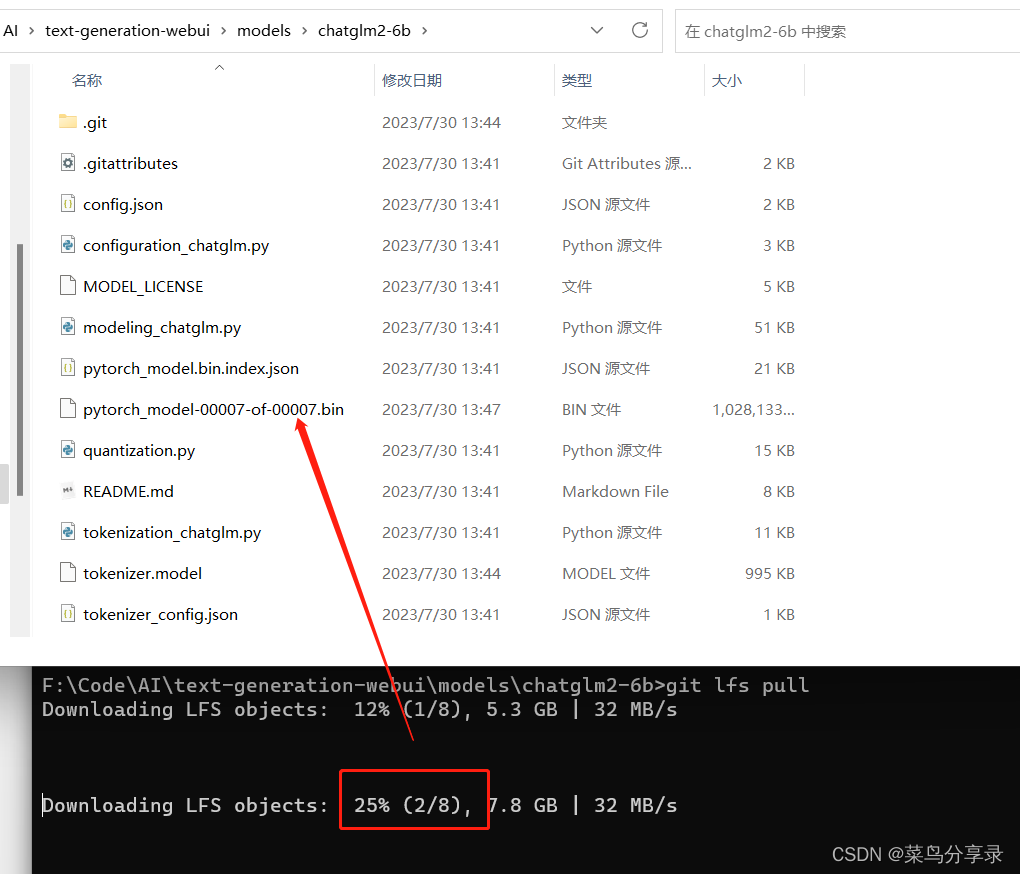1020x874 pixels.
Task: Select the MODEL_LICENSE file name
Action: [143, 286]
